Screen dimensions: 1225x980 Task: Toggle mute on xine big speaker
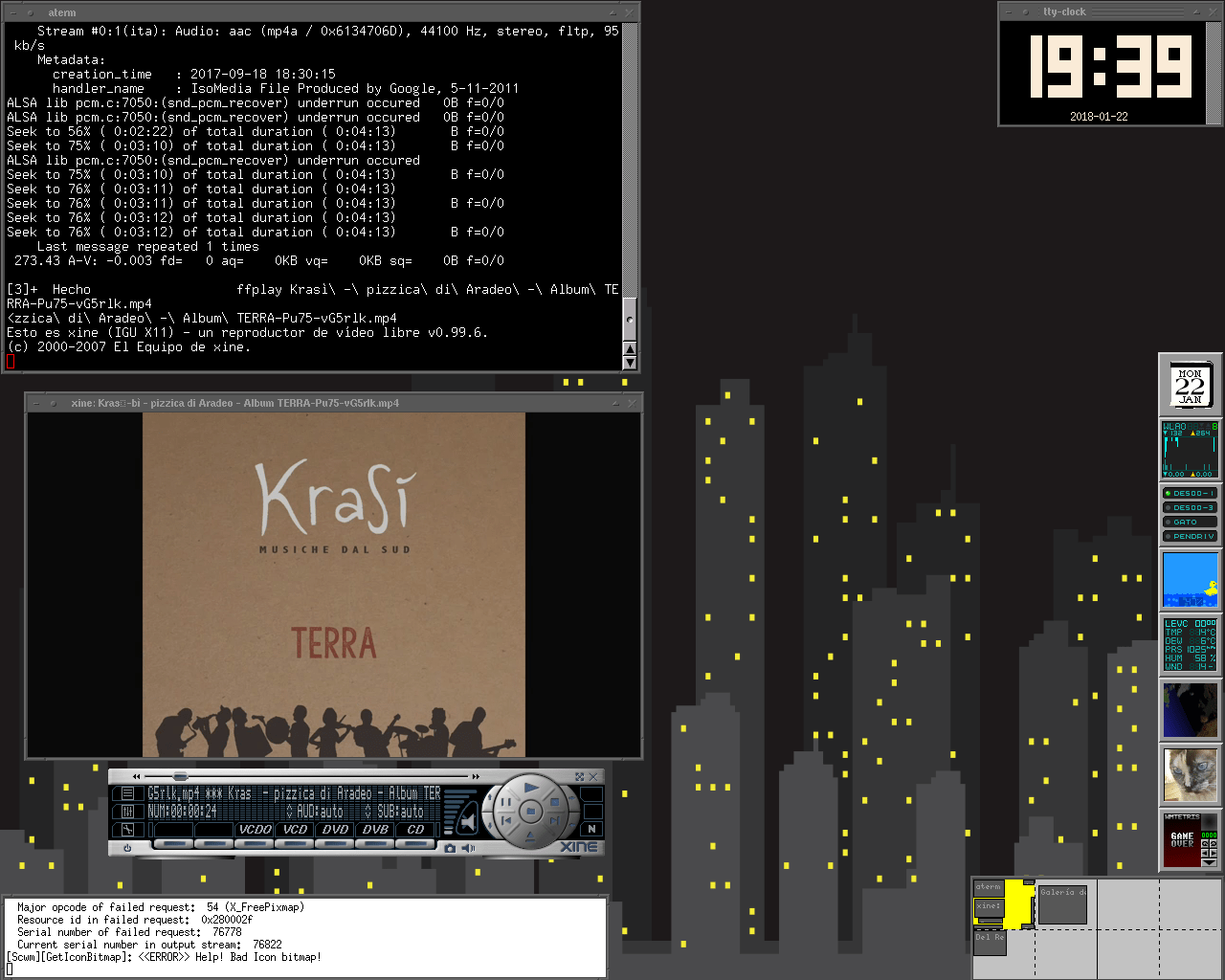(467, 819)
